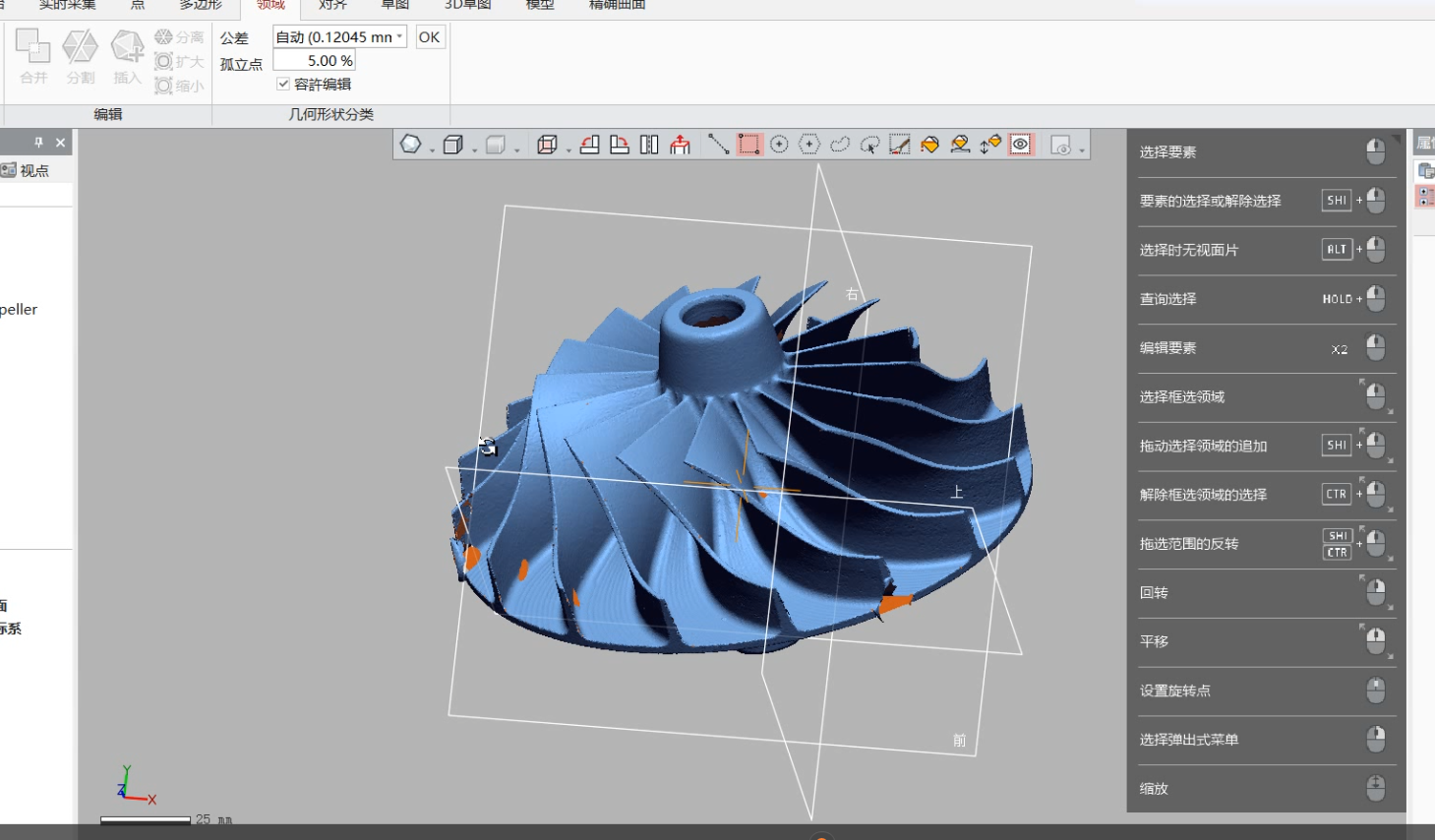Click the normal-to view icon with red up arrow
This screenshot has width=1435, height=840.
[680, 145]
